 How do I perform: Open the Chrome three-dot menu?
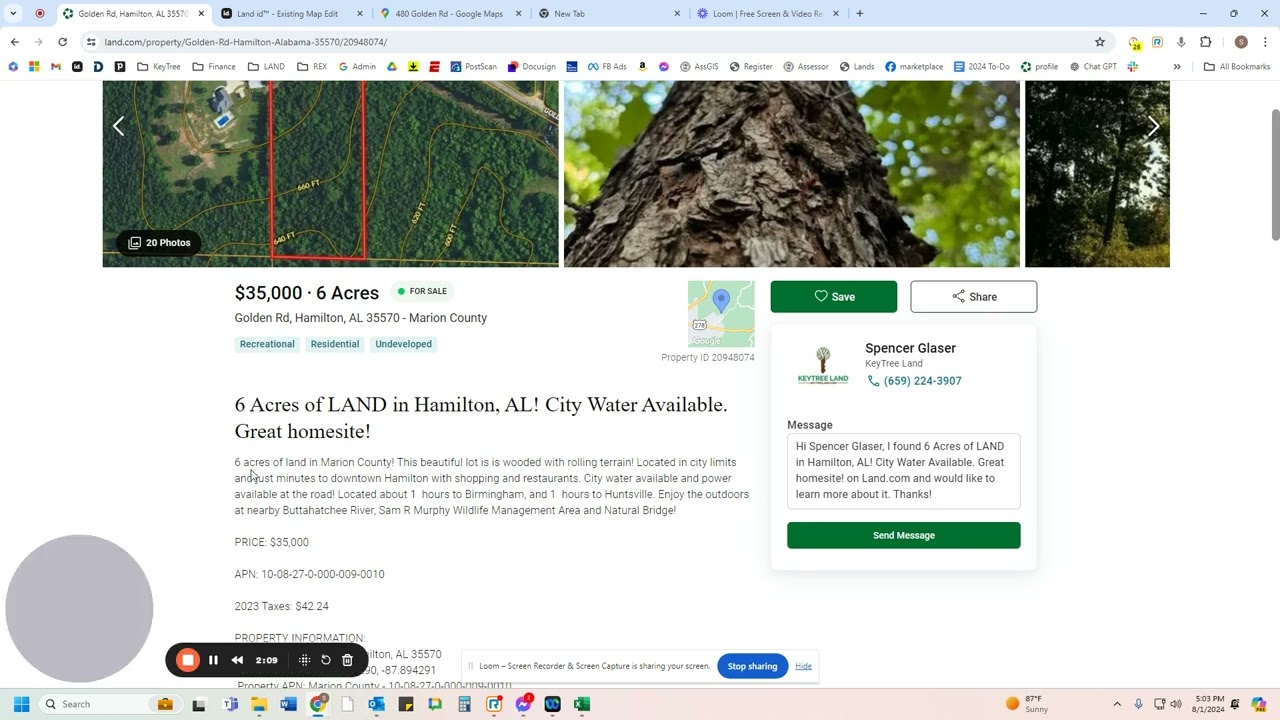point(1265,42)
